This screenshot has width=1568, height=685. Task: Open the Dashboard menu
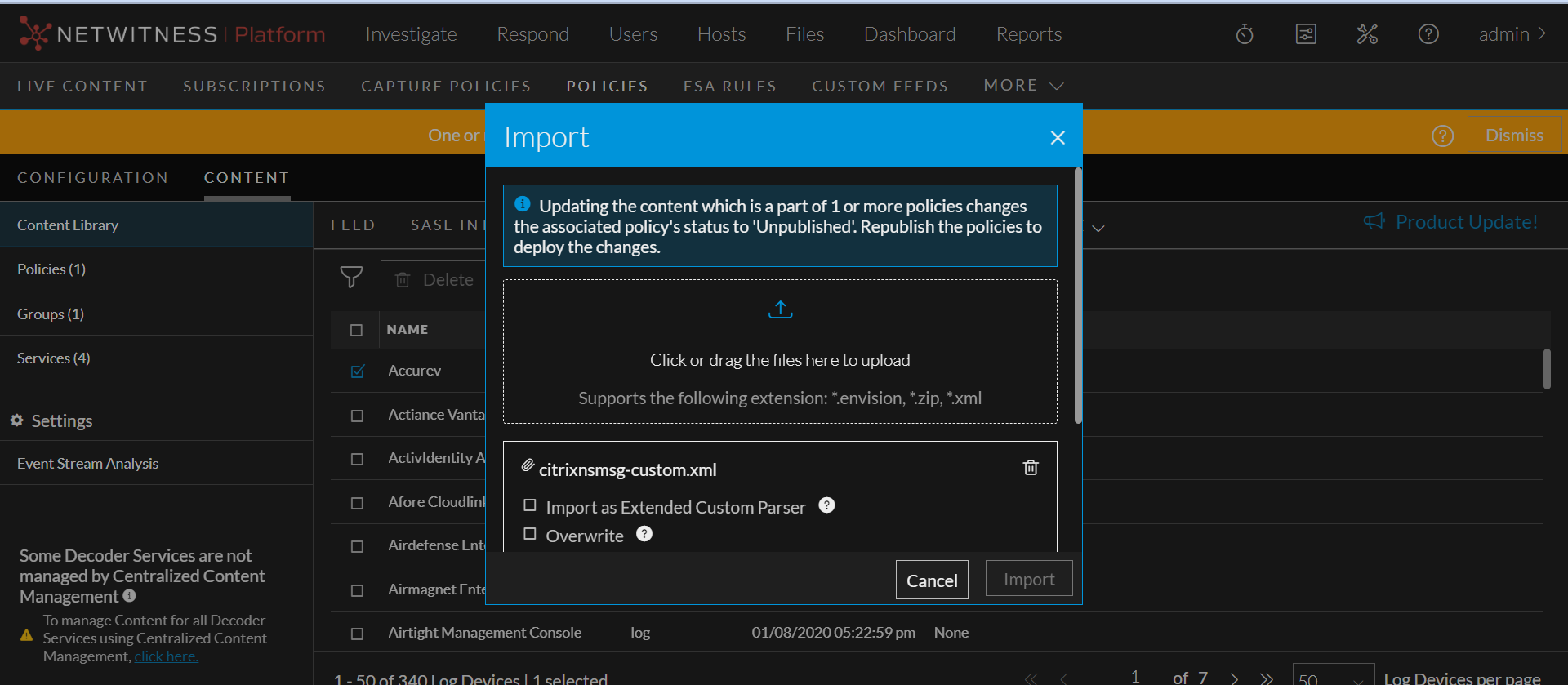click(910, 34)
